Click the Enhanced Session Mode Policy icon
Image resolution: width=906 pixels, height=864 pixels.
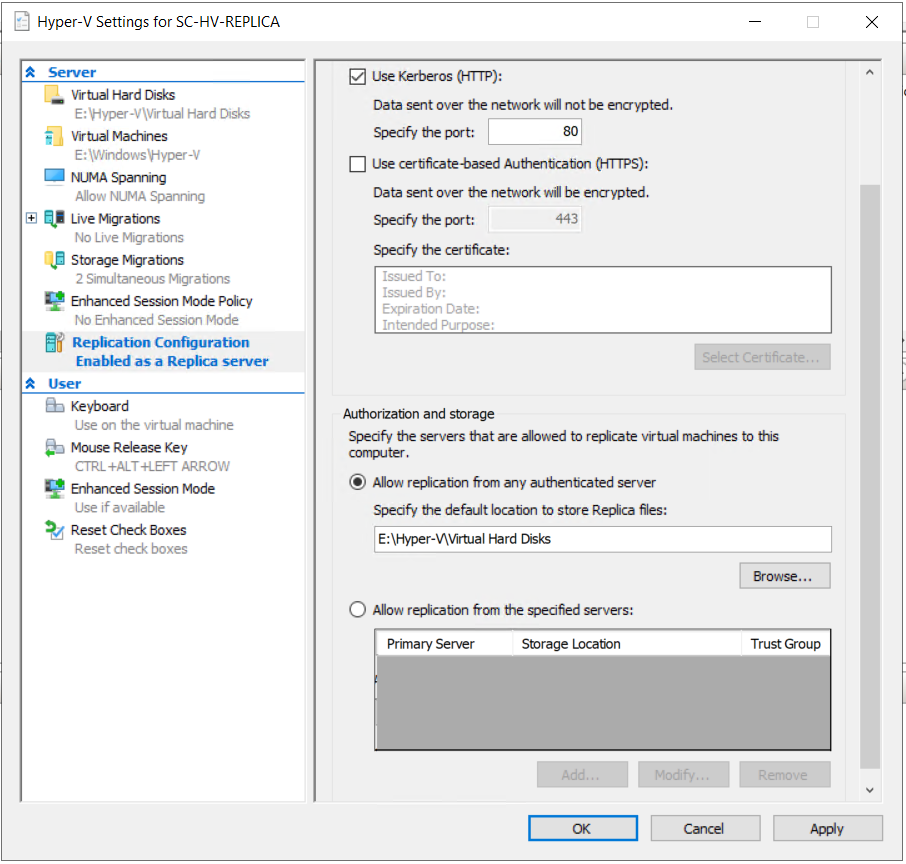(54, 301)
